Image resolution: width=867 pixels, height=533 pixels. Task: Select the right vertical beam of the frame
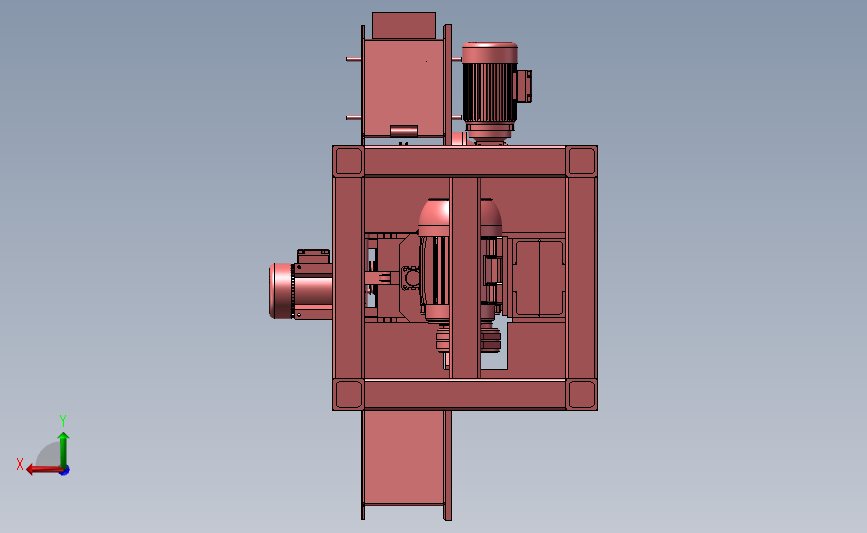click(581, 278)
